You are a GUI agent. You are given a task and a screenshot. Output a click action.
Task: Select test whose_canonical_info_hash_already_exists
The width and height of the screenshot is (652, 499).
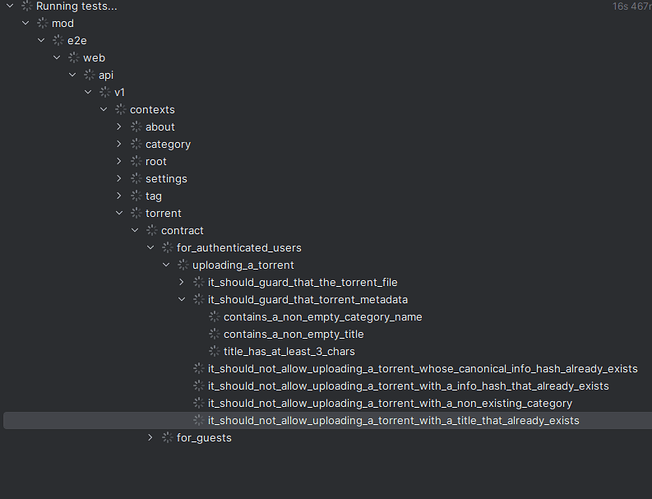[x=422, y=369]
